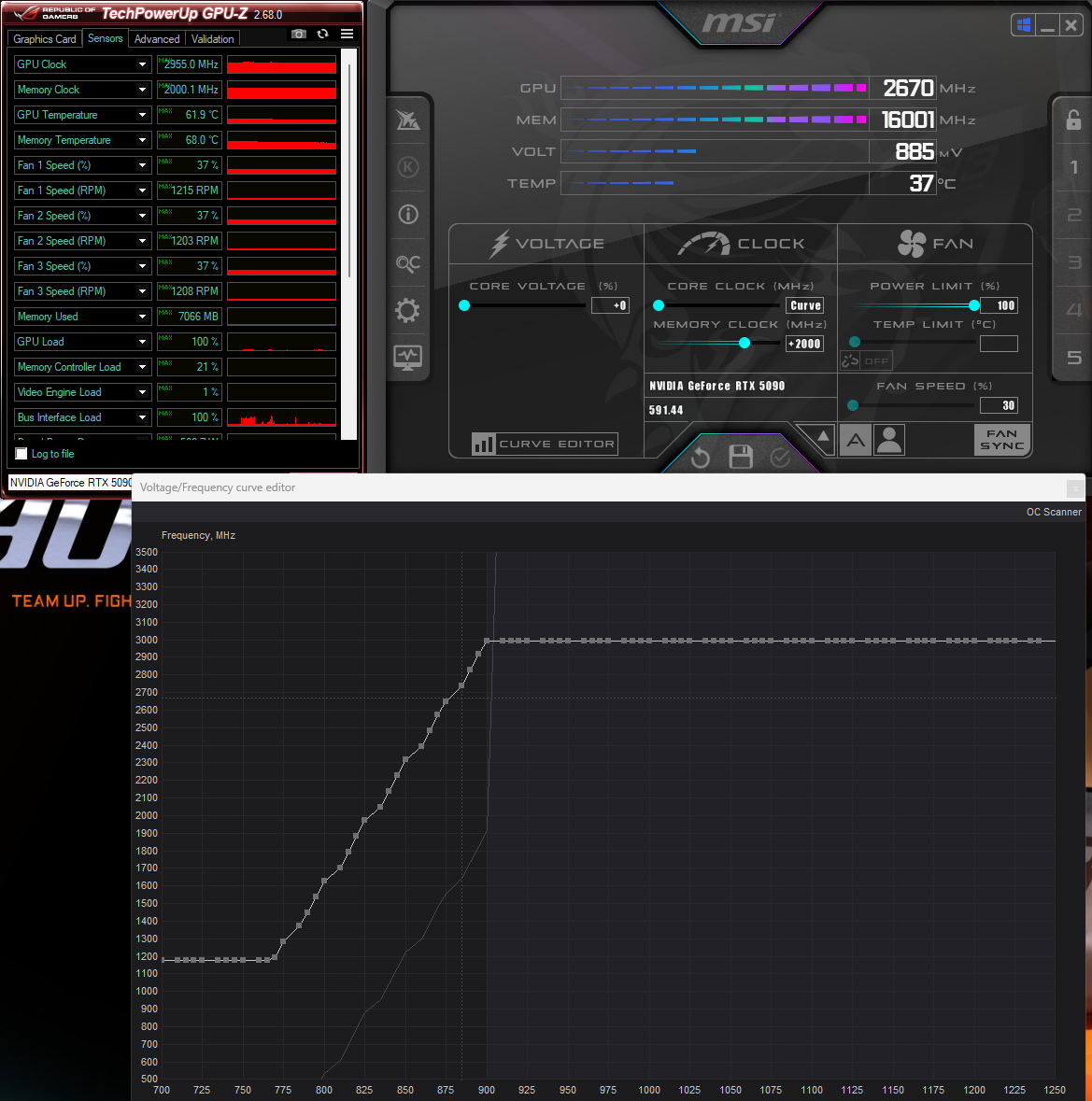Click the Temp Limit empty value box
1092x1101 pixels.
pyautogui.click(x=999, y=344)
